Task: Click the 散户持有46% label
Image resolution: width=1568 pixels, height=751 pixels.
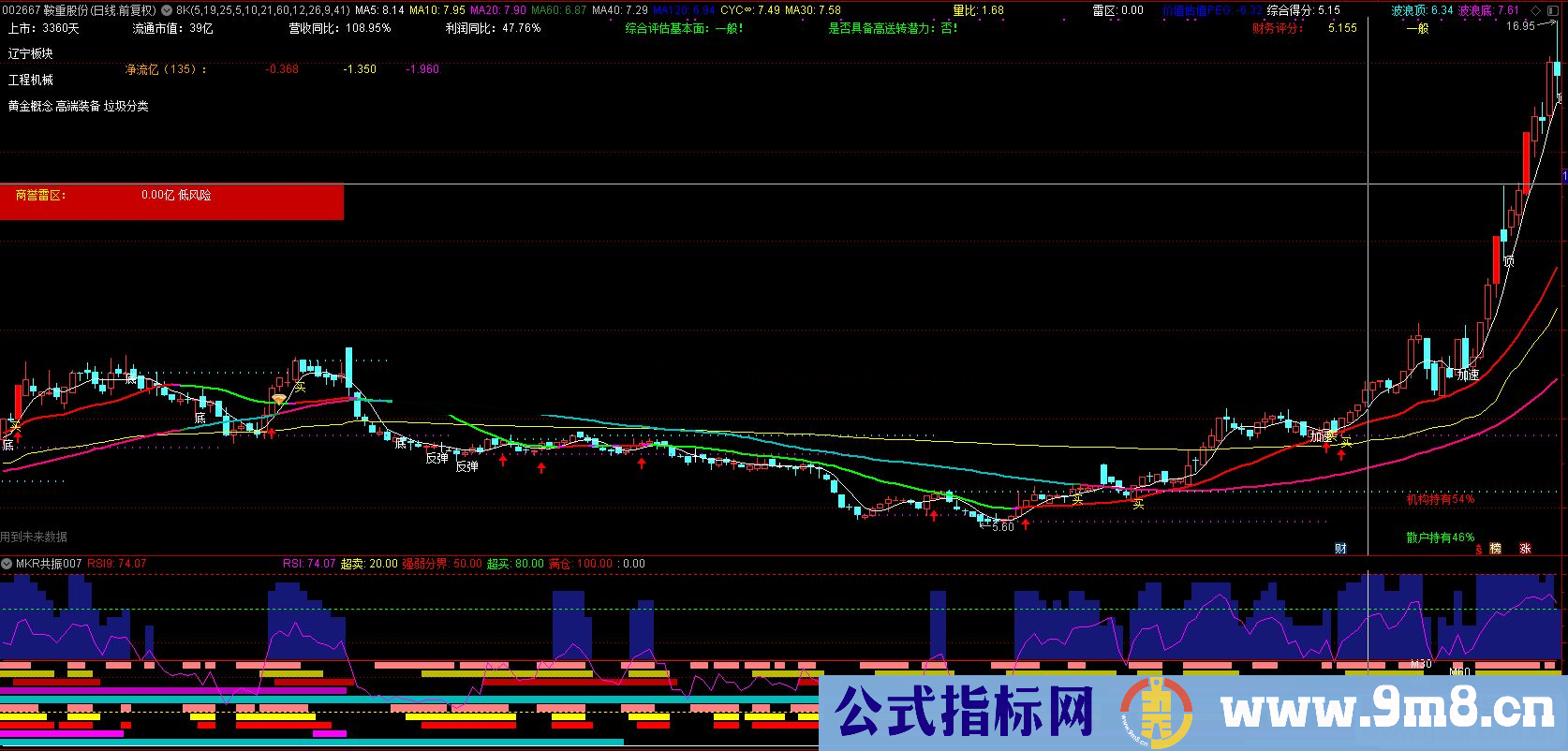Action: tap(1441, 537)
